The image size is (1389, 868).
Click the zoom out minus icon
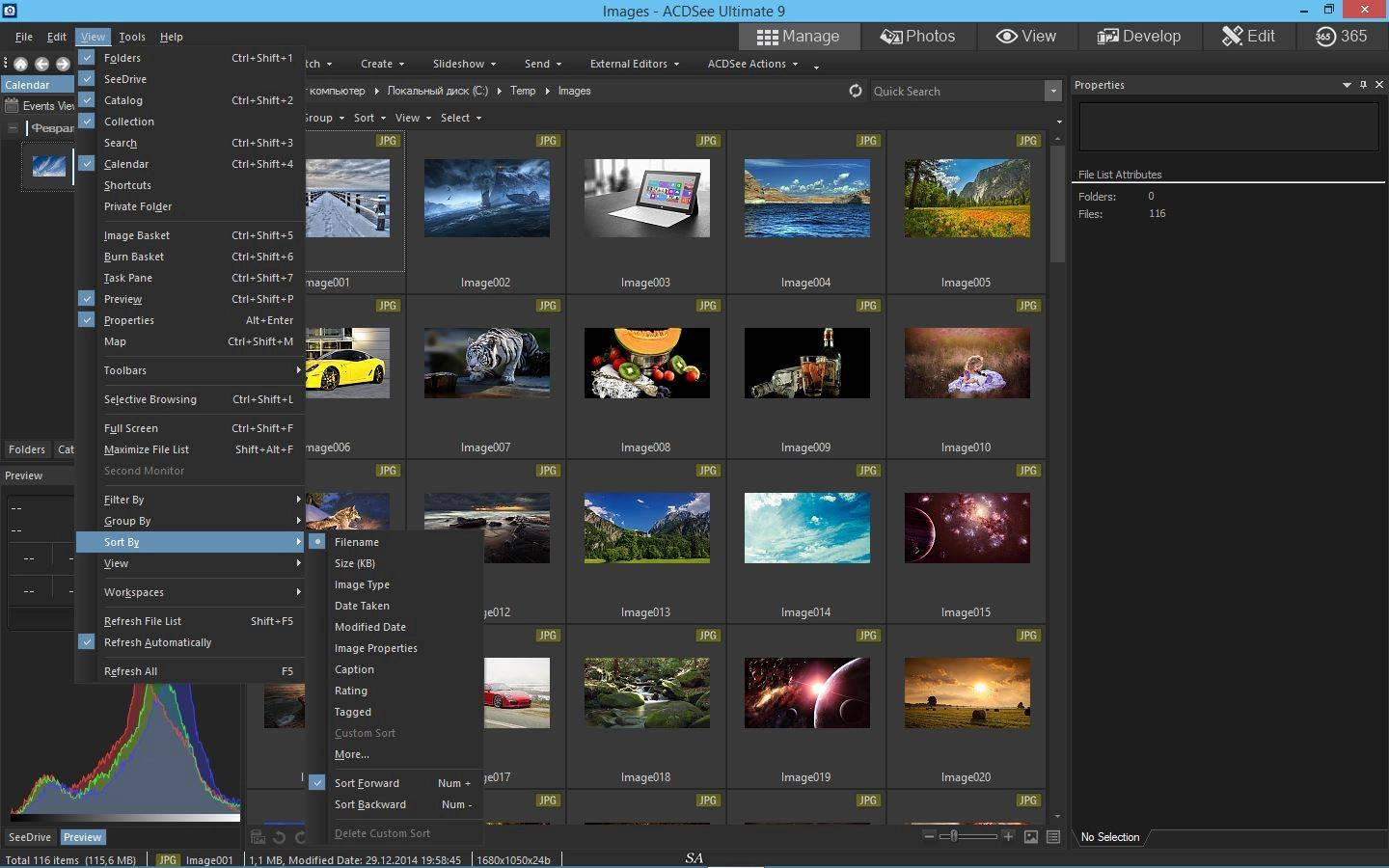[x=929, y=836]
